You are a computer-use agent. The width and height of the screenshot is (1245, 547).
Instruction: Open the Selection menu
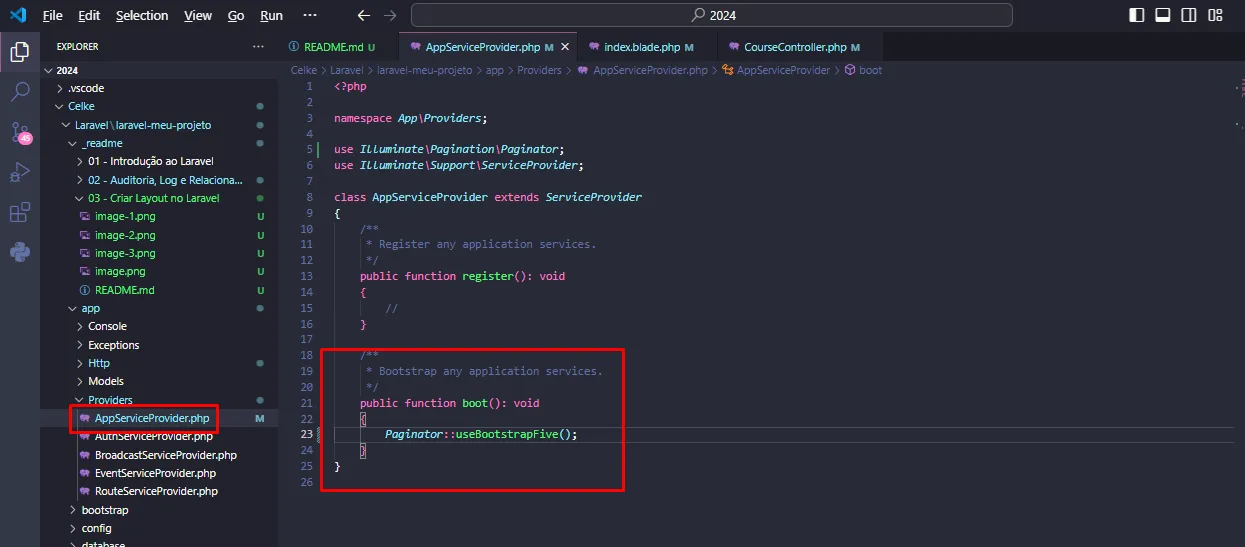[143, 16]
